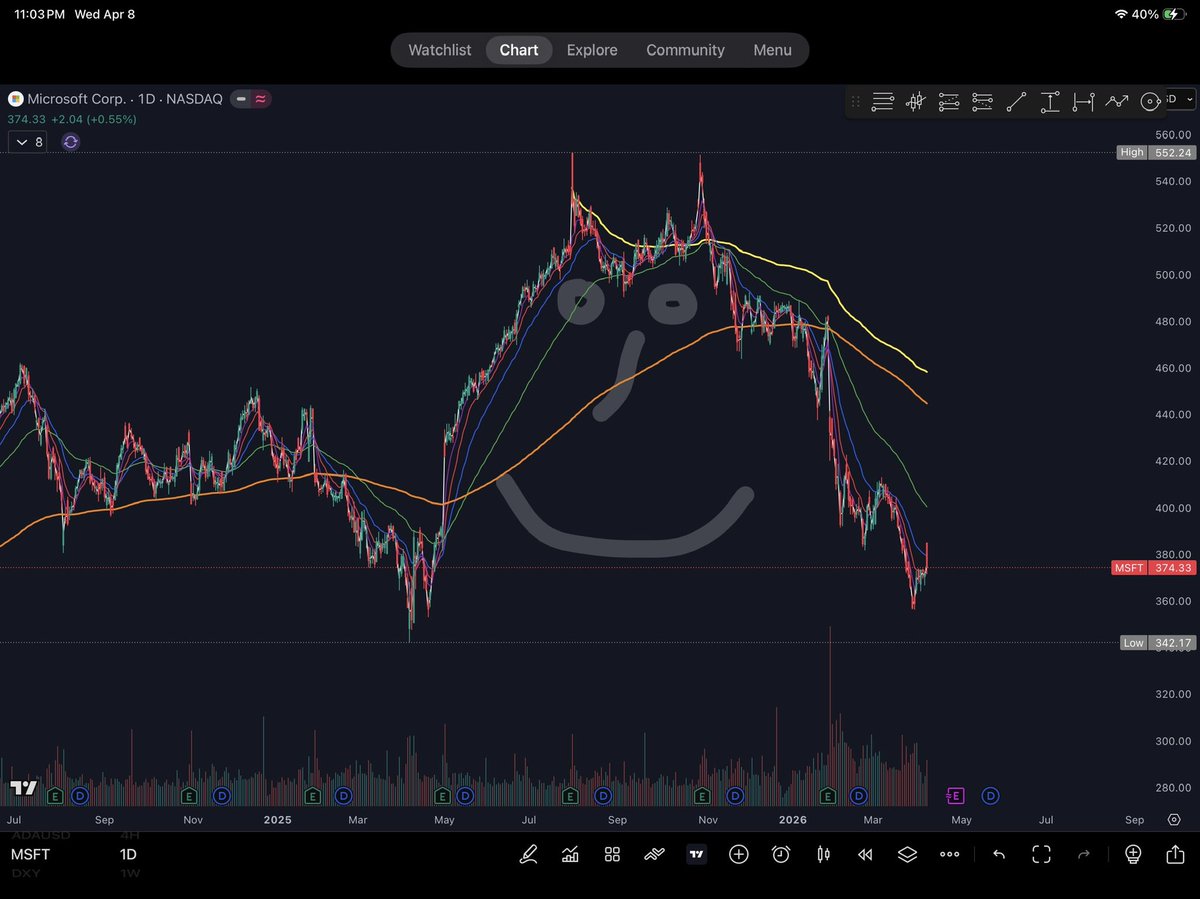Grab the drawing toolbar drag handle
Screen dimensions: 1200x899
pos(855,101)
